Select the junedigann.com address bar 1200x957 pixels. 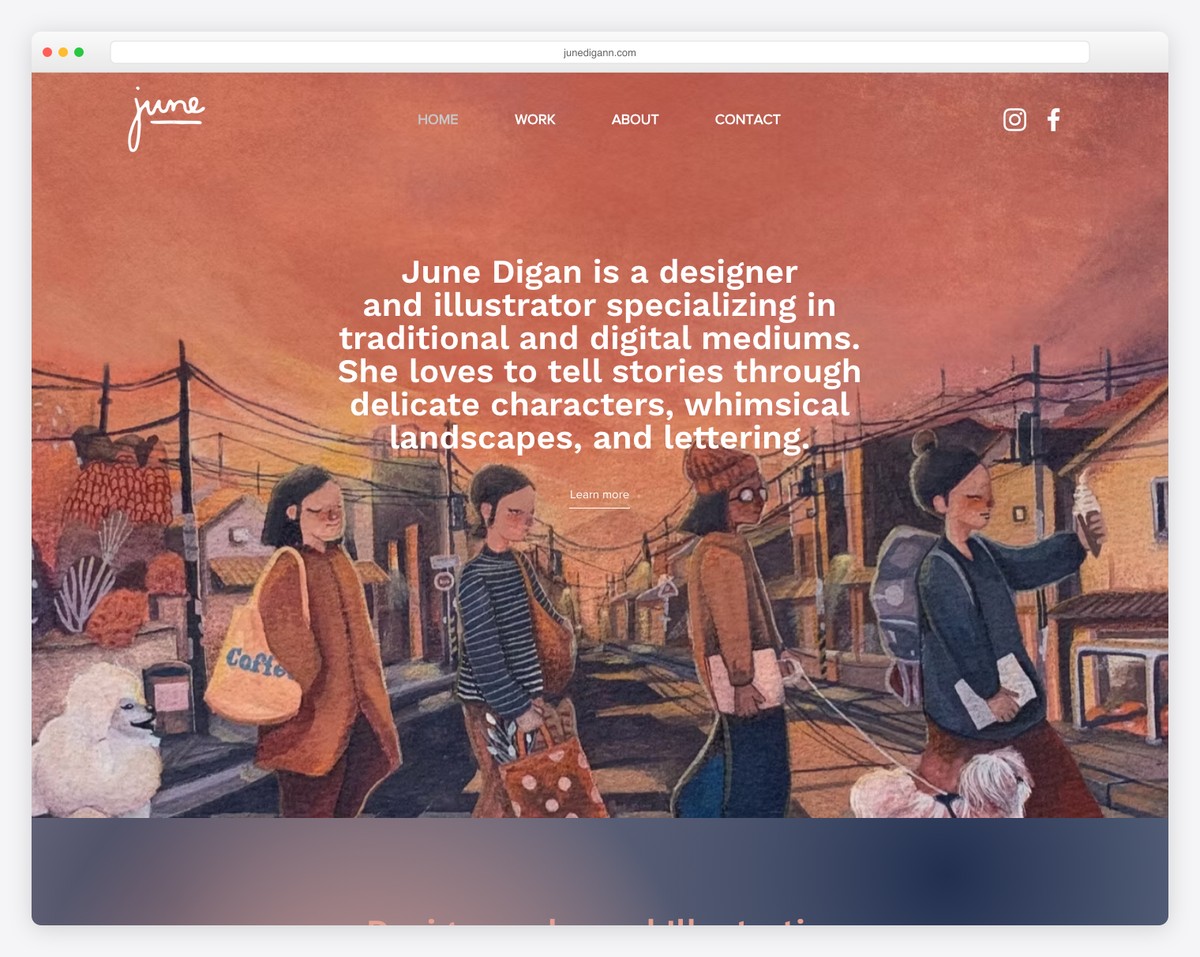(x=599, y=51)
